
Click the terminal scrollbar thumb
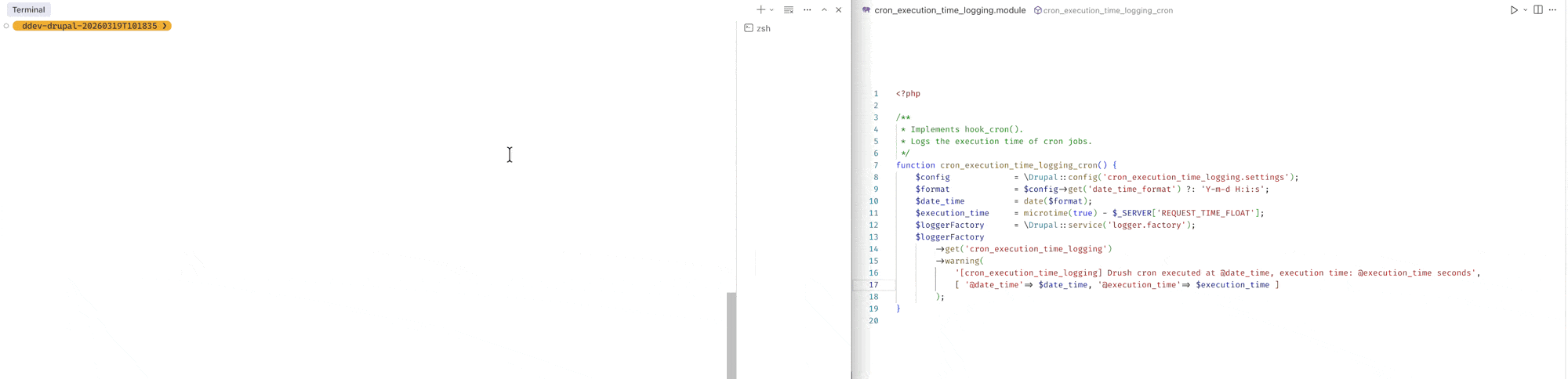731,335
